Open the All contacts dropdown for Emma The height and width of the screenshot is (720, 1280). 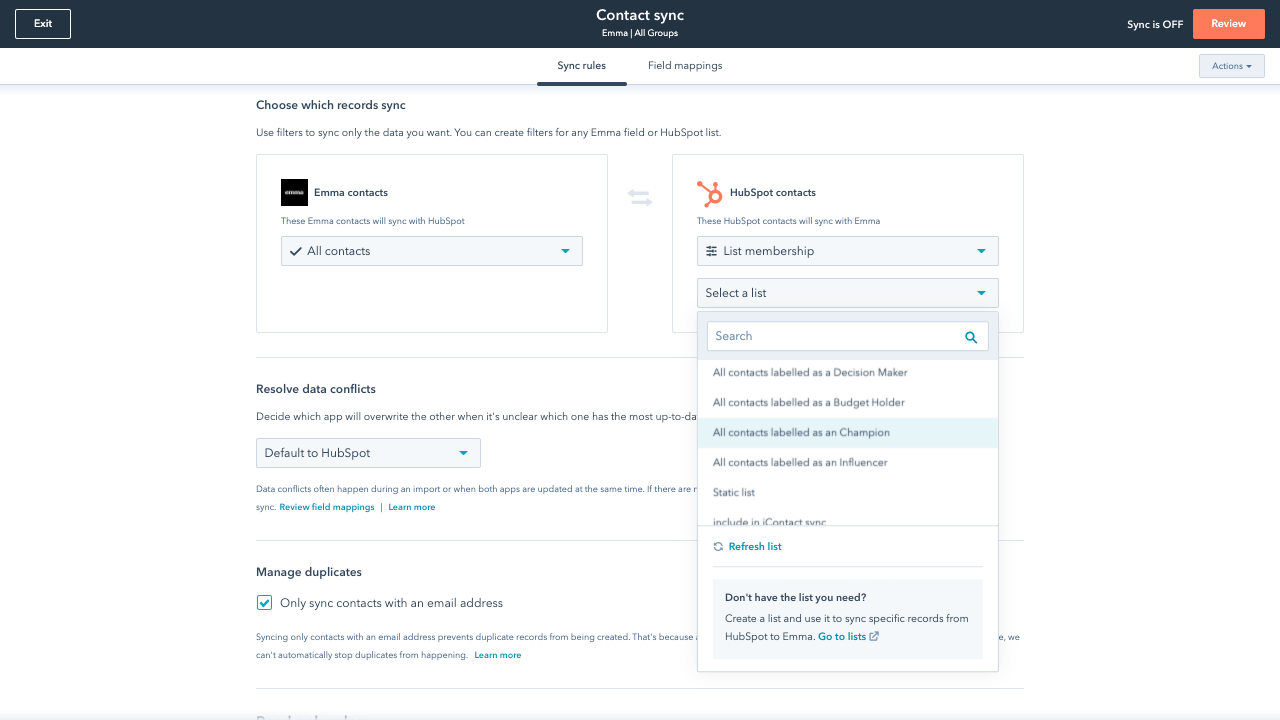tap(431, 251)
